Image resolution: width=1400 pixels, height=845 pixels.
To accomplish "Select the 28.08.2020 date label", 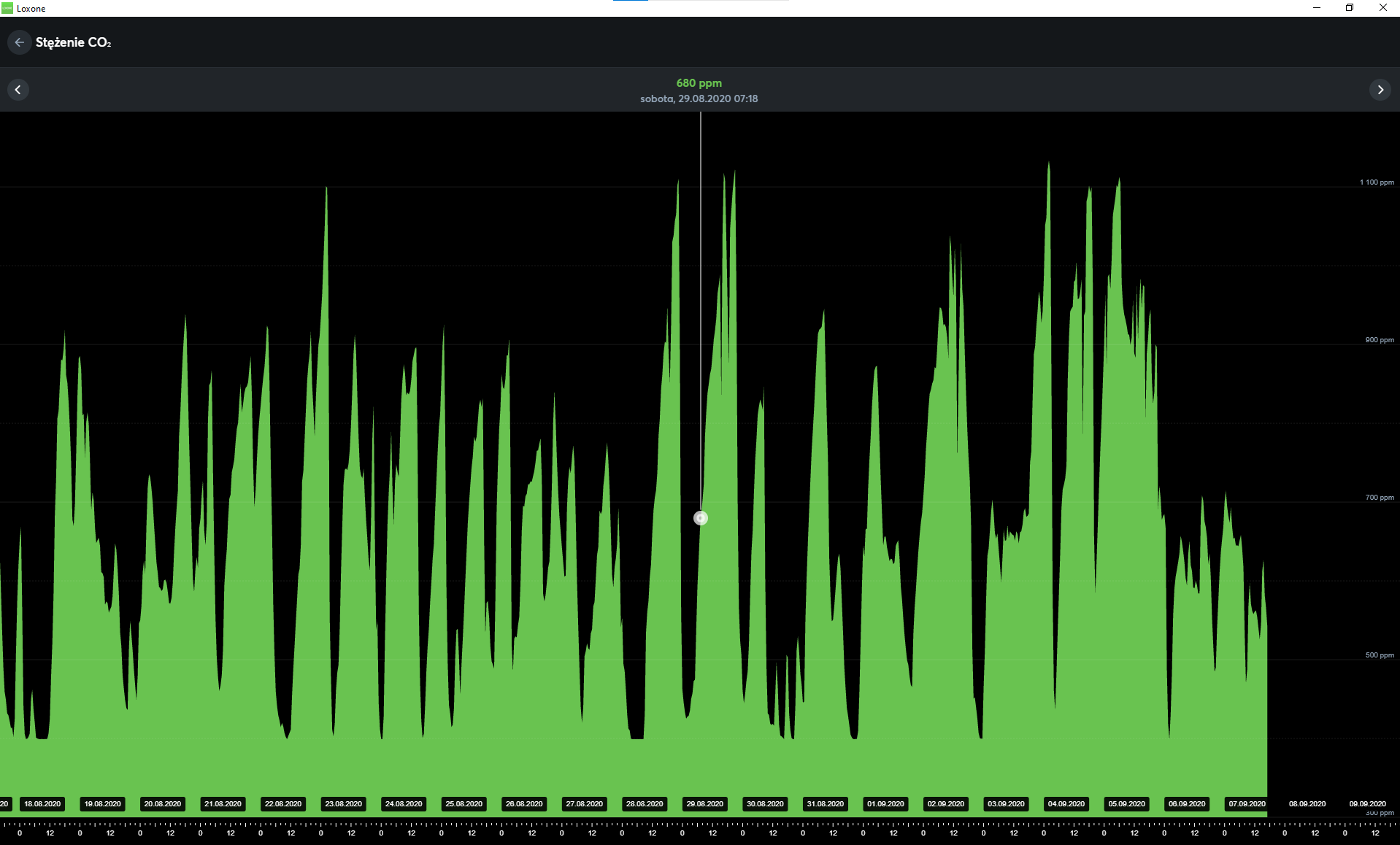I will coord(645,804).
